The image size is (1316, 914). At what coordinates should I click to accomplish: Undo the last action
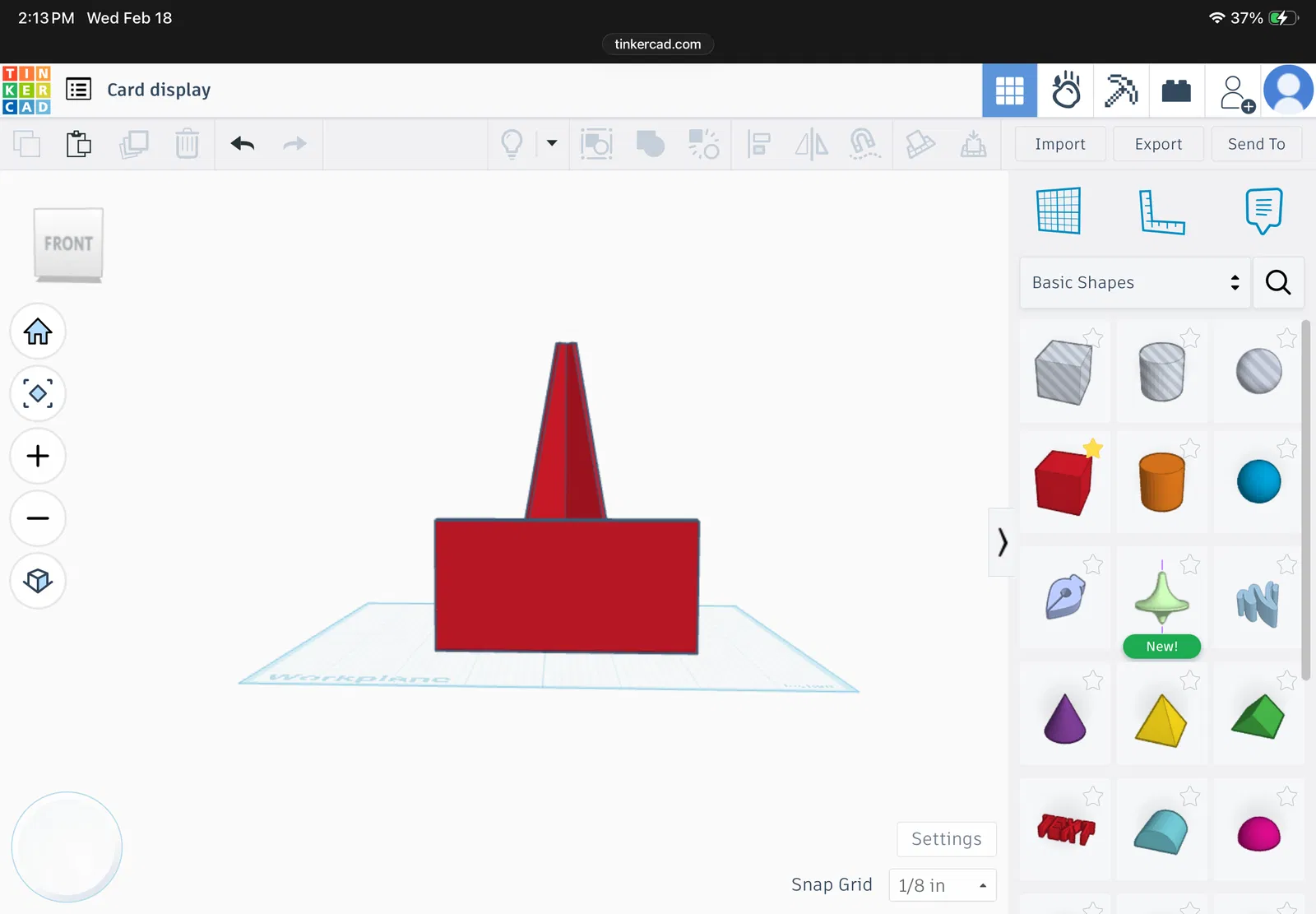(x=243, y=144)
